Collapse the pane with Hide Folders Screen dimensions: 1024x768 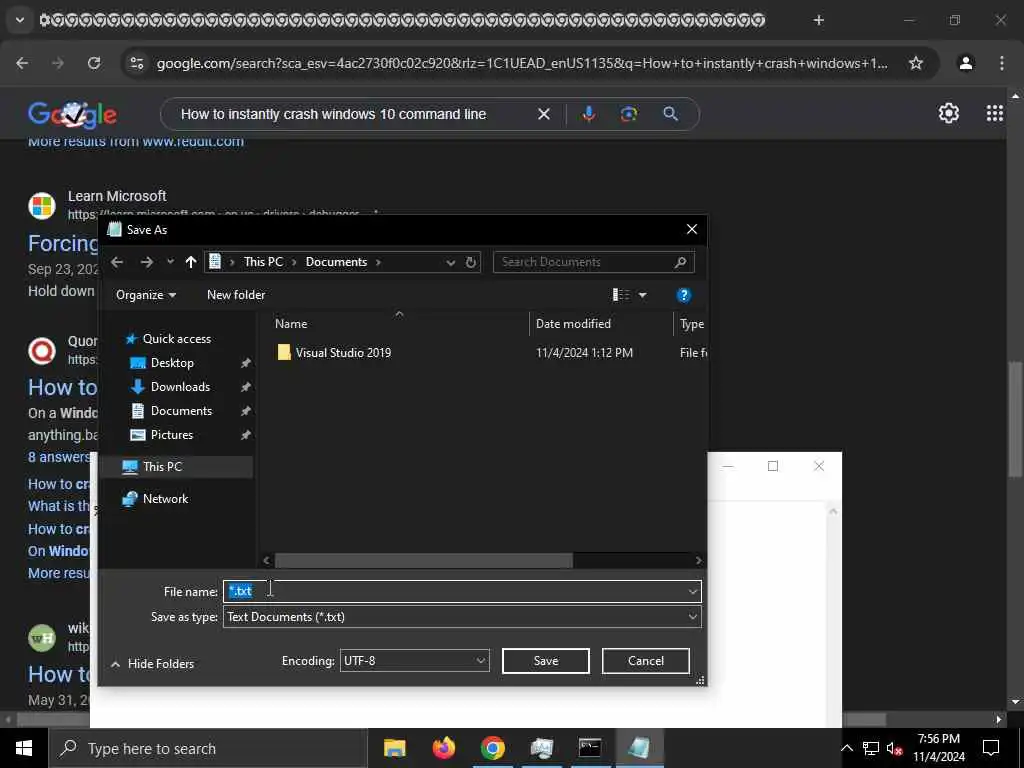(x=152, y=664)
